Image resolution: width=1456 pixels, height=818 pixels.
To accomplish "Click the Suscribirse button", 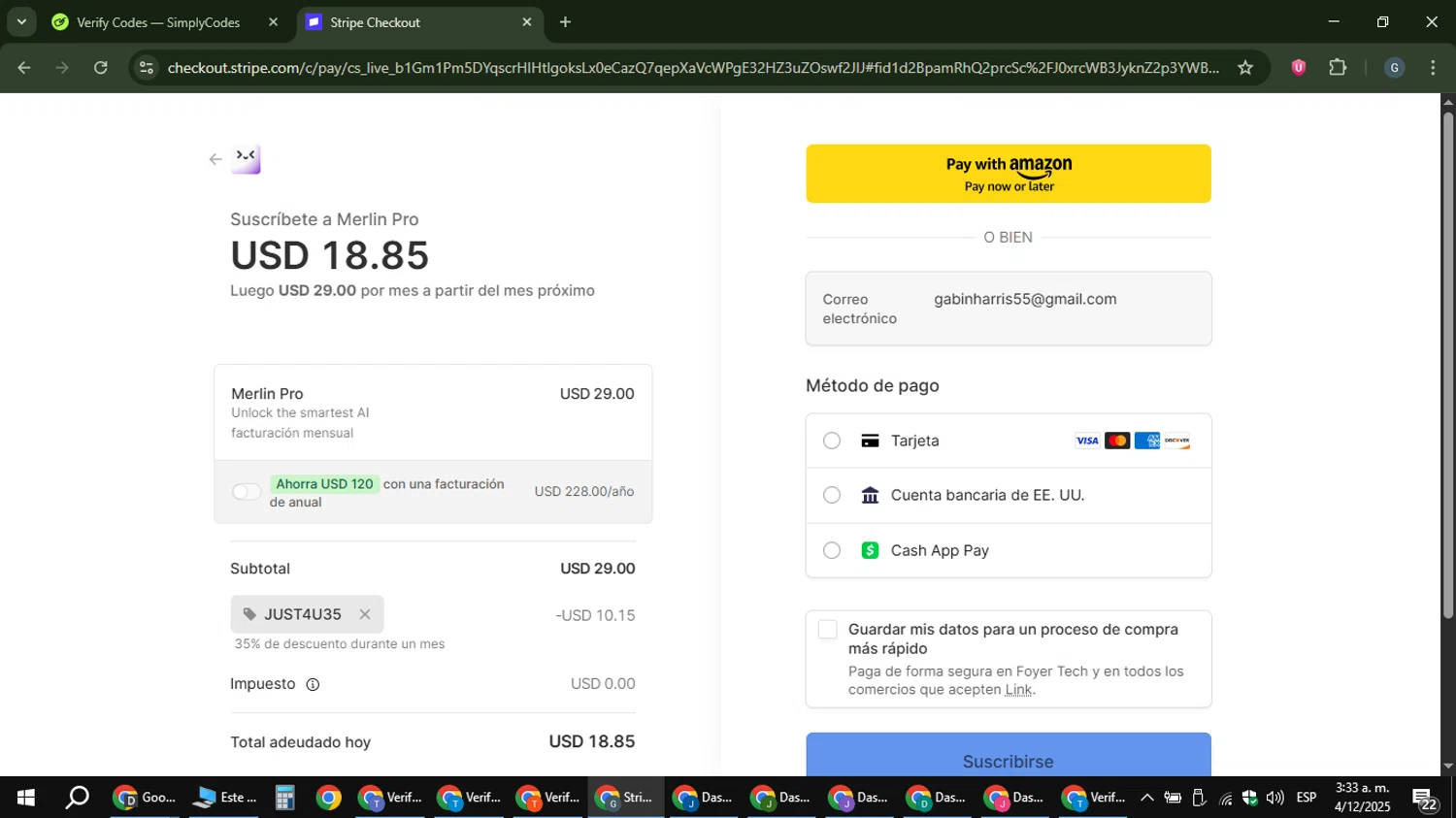I will pyautogui.click(x=1009, y=755).
